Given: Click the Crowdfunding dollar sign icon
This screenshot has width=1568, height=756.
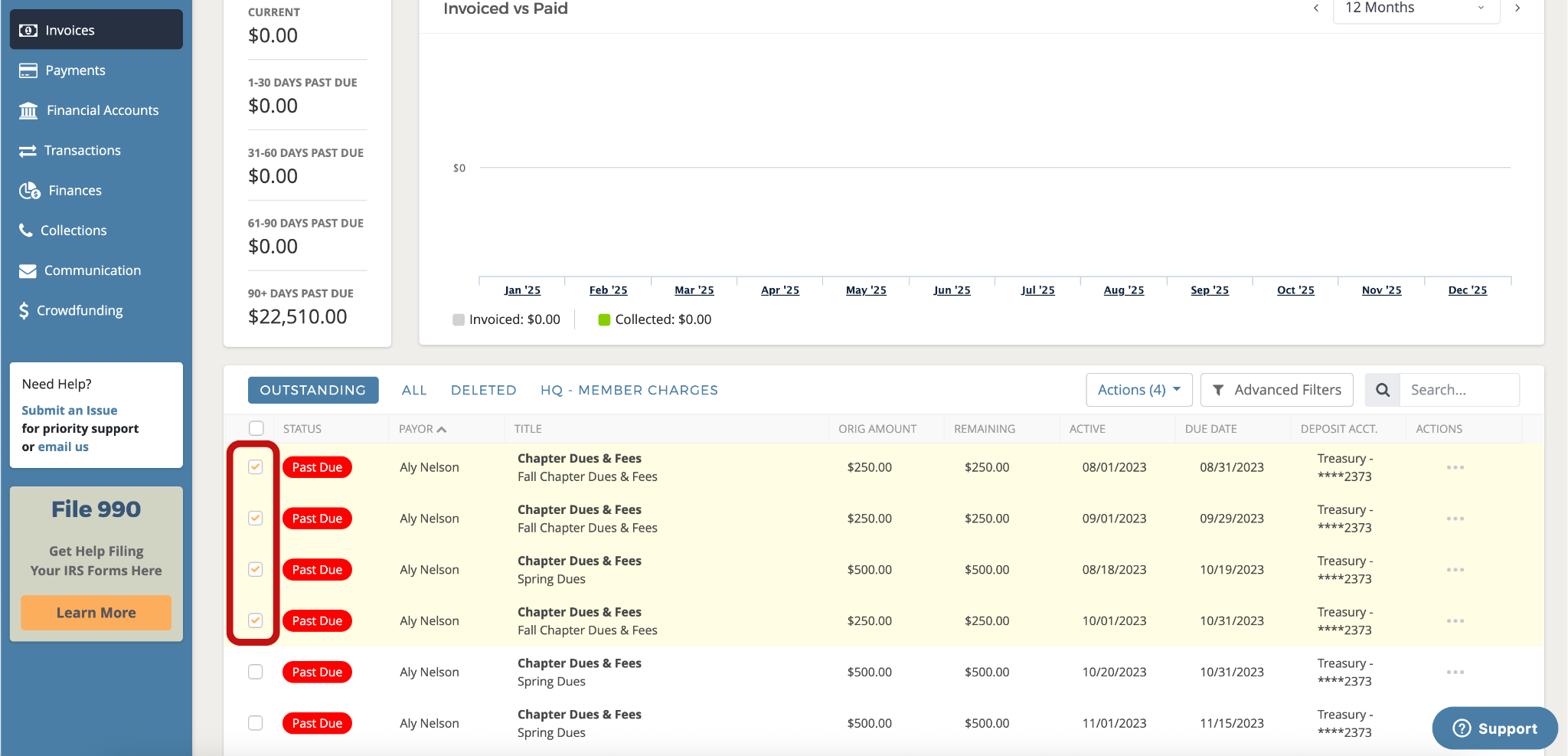Looking at the screenshot, I should pyautogui.click(x=24, y=311).
